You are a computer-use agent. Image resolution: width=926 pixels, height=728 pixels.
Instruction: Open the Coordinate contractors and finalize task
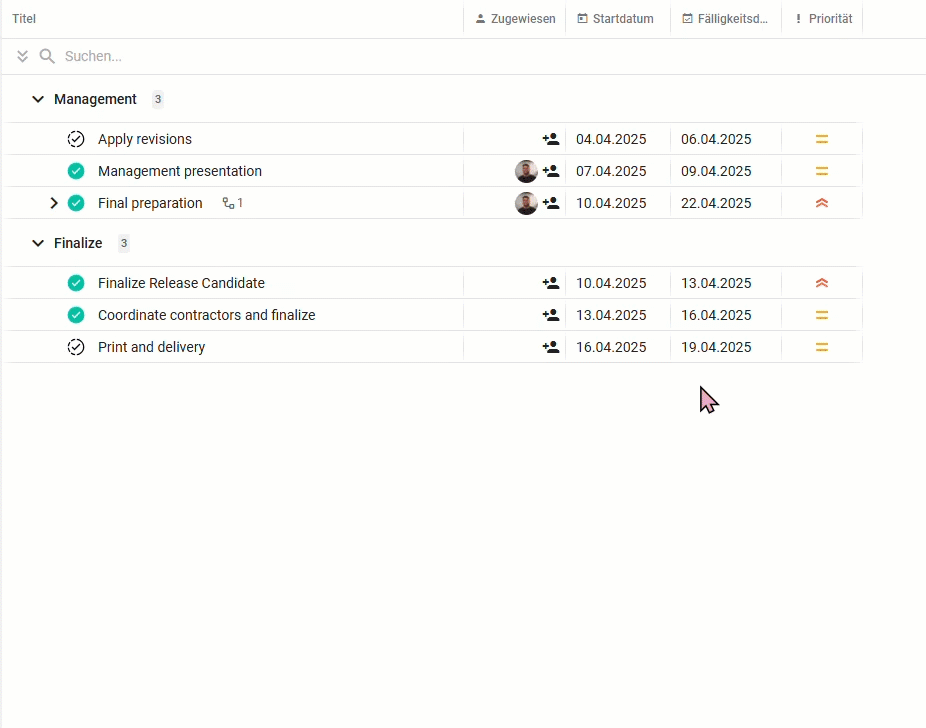(x=207, y=315)
